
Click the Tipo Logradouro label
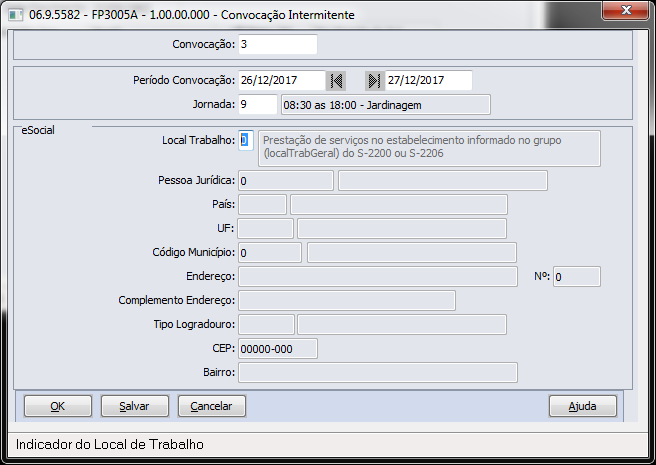coord(195,324)
